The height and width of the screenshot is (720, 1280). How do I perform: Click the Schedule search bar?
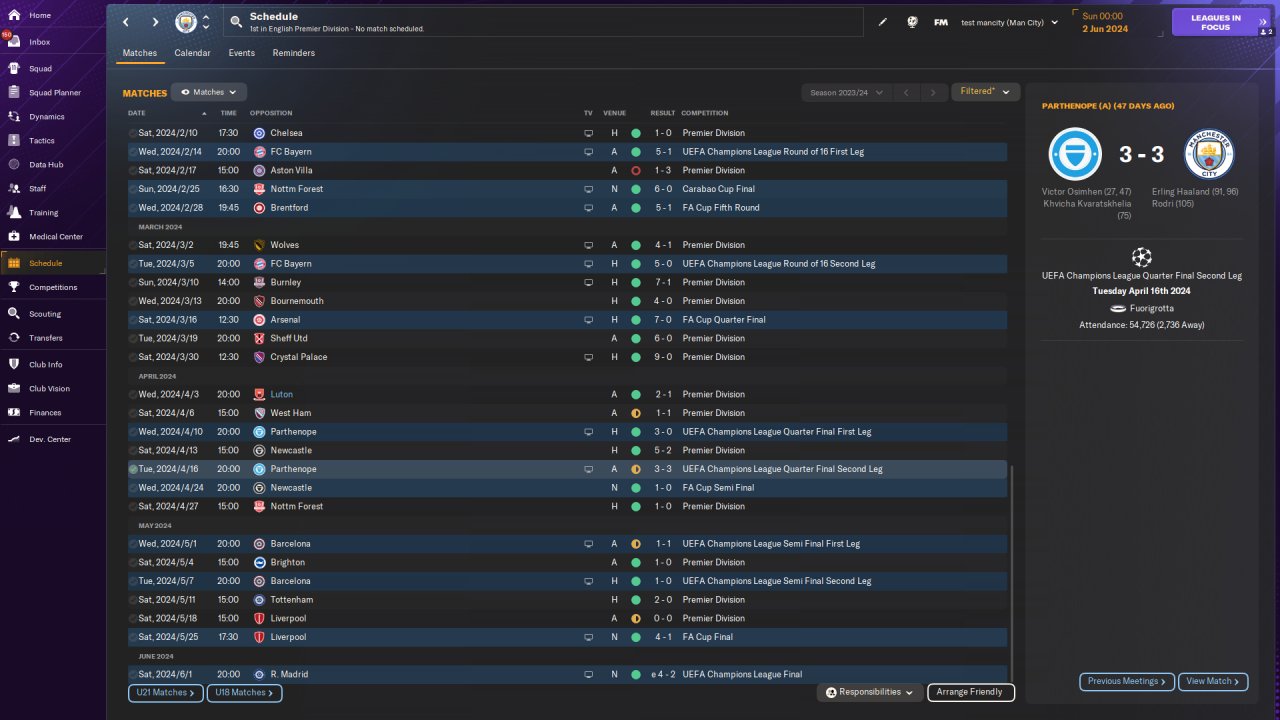click(x=545, y=22)
